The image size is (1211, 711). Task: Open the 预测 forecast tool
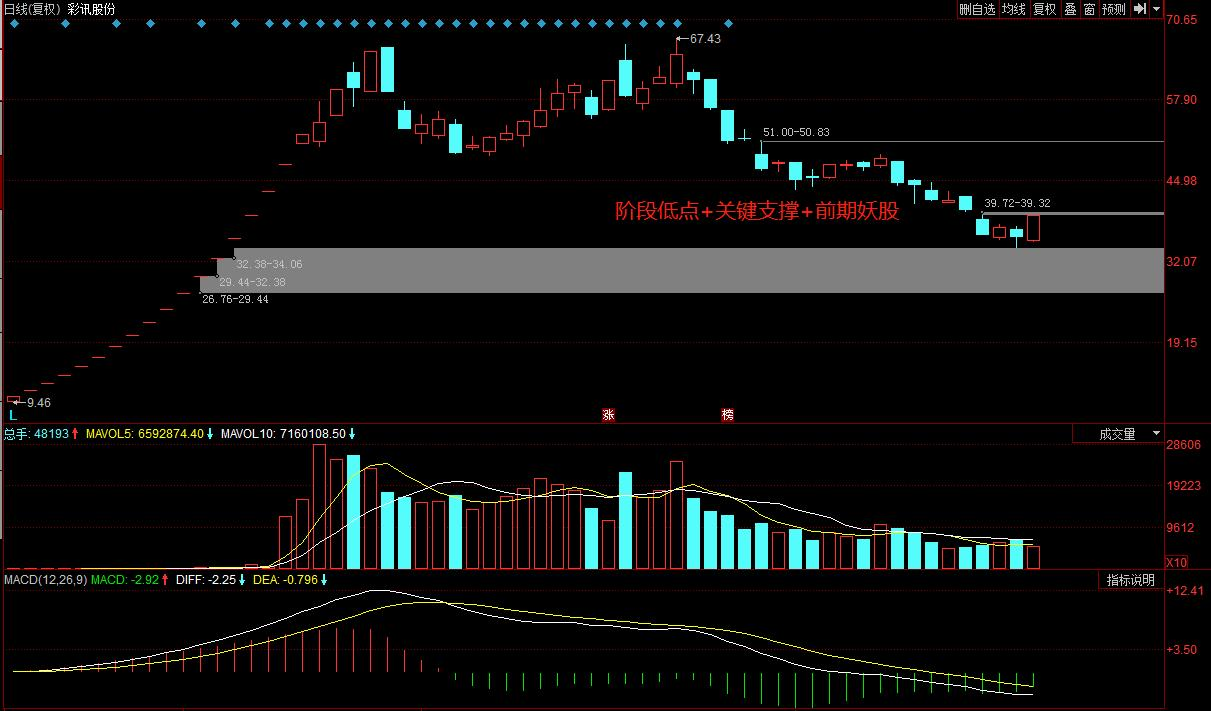tap(1113, 9)
